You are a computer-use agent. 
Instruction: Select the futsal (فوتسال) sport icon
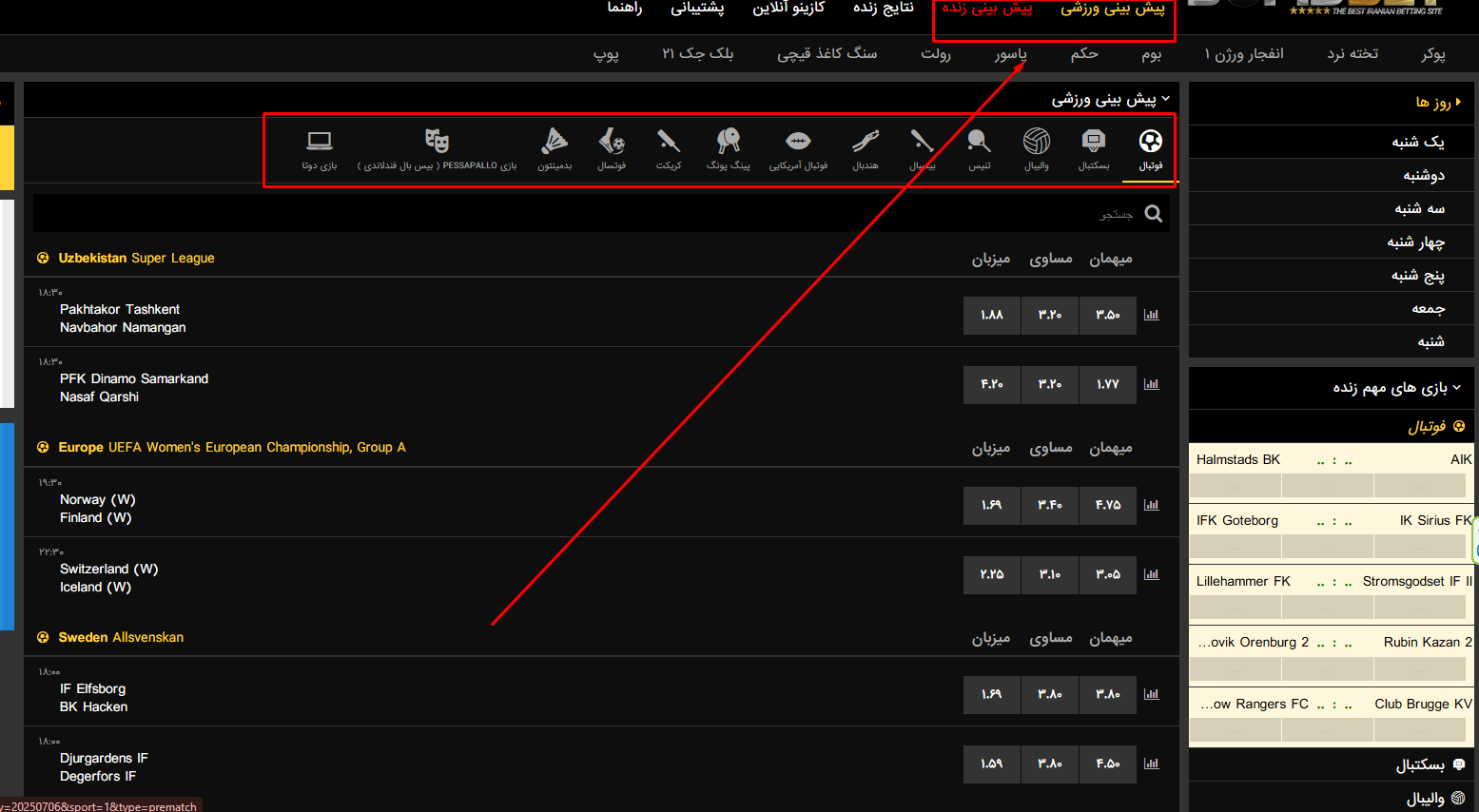(x=612, y=142)
